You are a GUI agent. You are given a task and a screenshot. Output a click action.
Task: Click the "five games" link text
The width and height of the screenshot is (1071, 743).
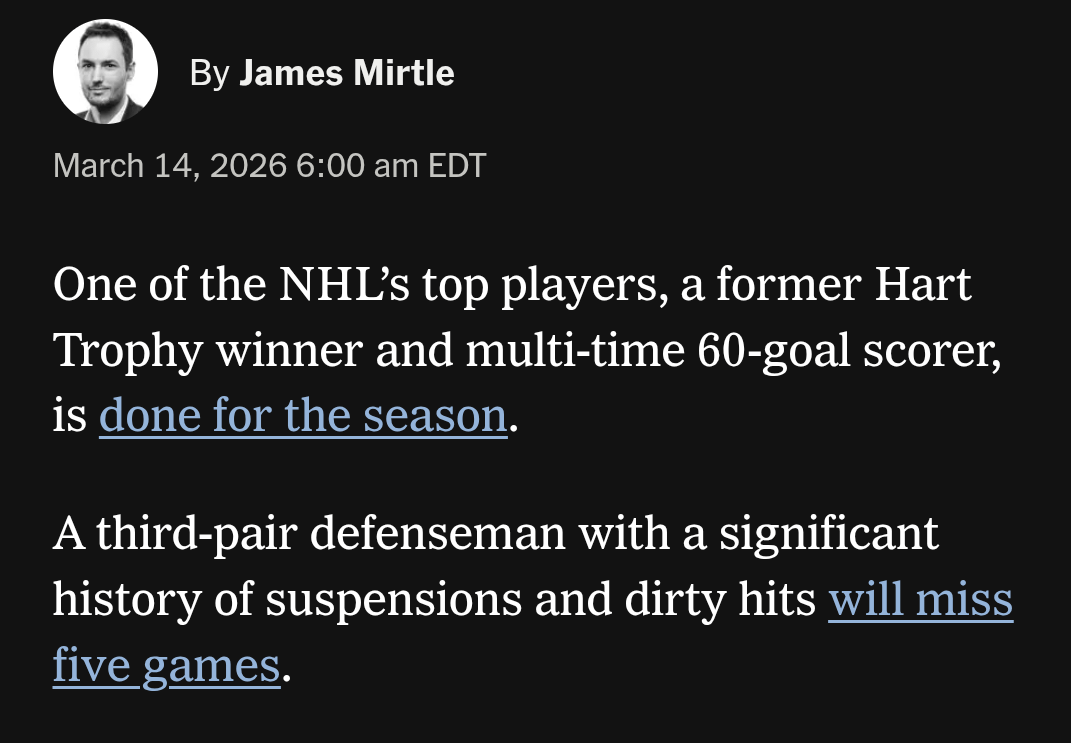point(166,665)
